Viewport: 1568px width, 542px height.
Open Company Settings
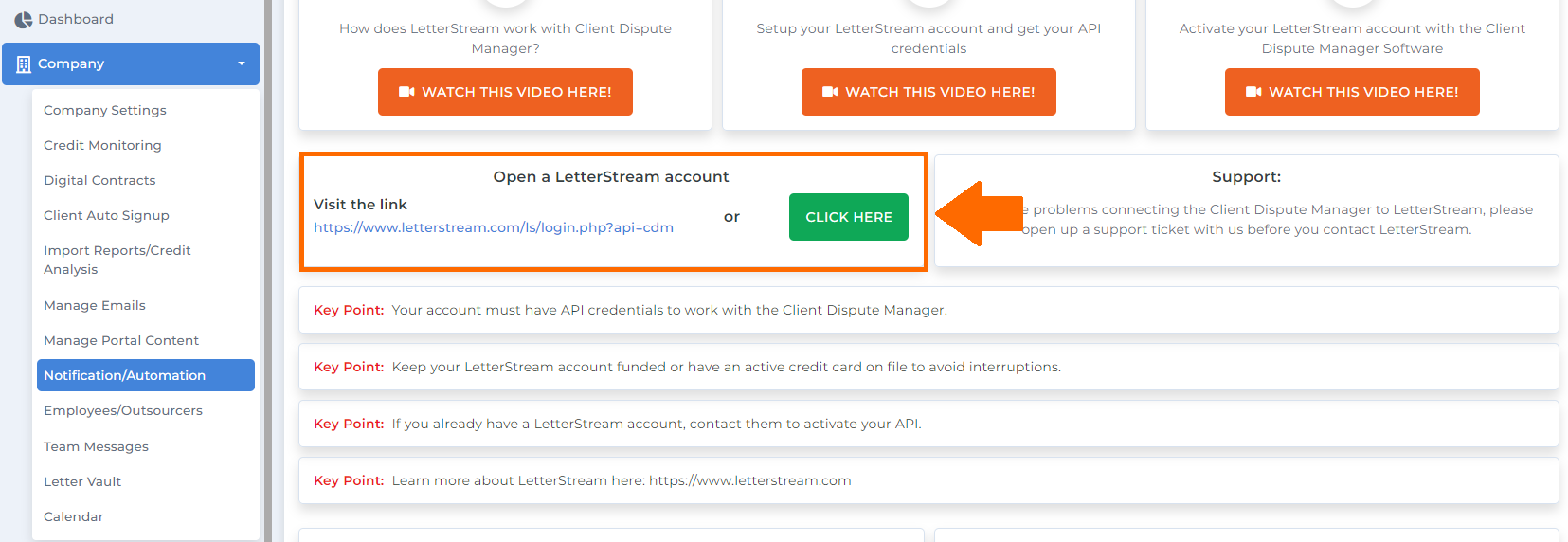105,110
